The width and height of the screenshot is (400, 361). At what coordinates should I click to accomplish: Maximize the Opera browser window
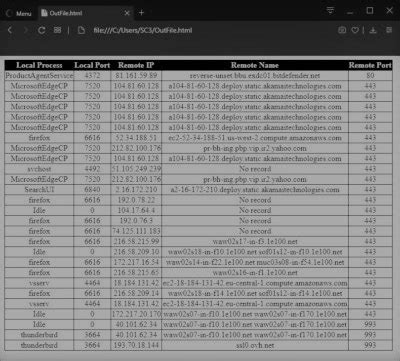(370, 11)
